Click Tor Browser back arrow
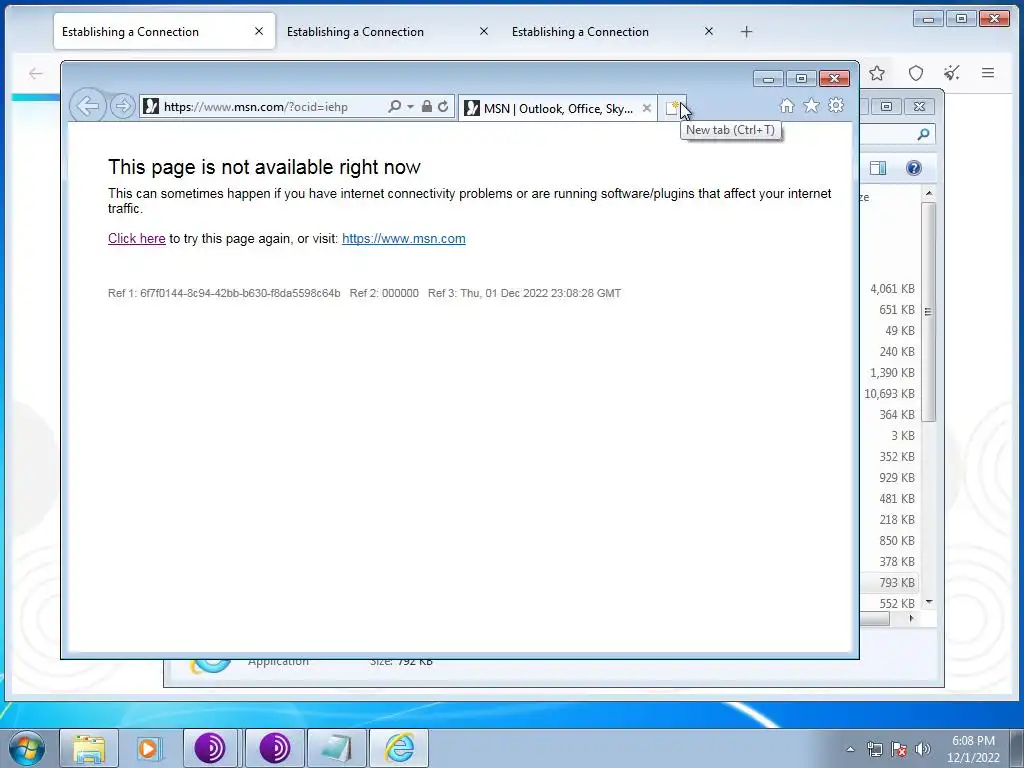The height and width of the screenshot is (768, 1024). [35, 73]
